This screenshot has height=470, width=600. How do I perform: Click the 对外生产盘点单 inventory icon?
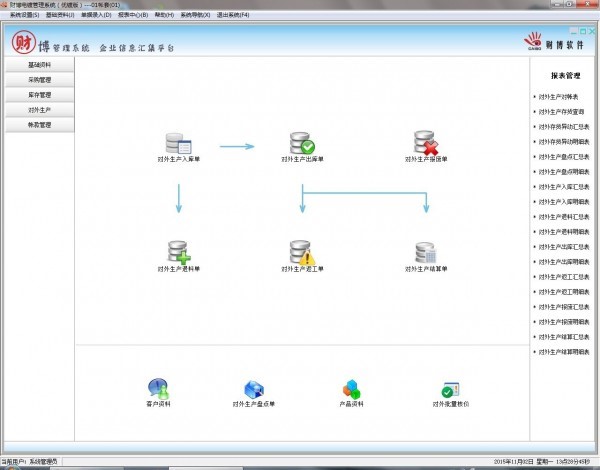click(254, 389)
